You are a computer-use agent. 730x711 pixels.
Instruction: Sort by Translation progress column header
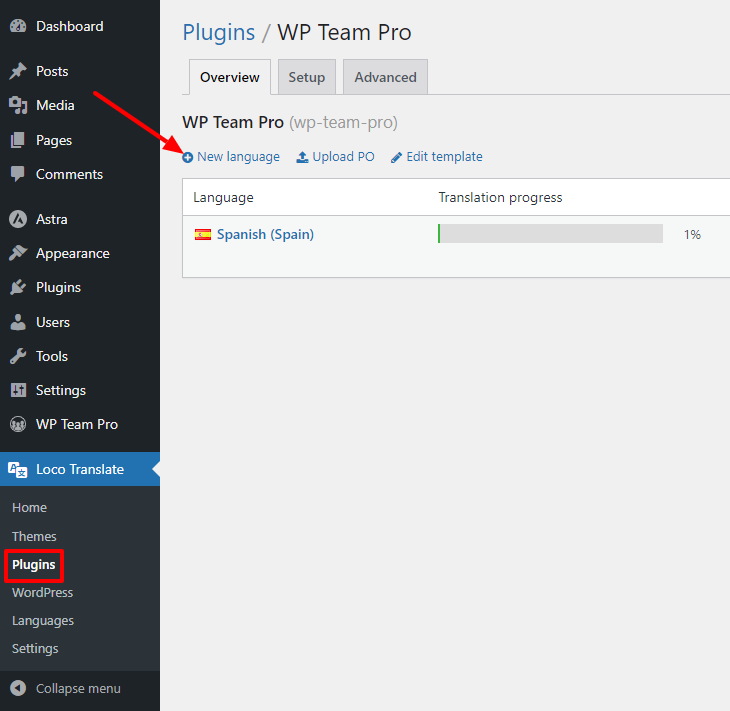pyautogui.click(x=500, y=197)
